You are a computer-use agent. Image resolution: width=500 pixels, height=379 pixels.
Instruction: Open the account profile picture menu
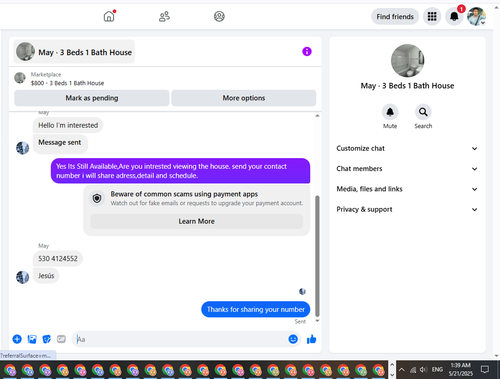tap(476, 16)
